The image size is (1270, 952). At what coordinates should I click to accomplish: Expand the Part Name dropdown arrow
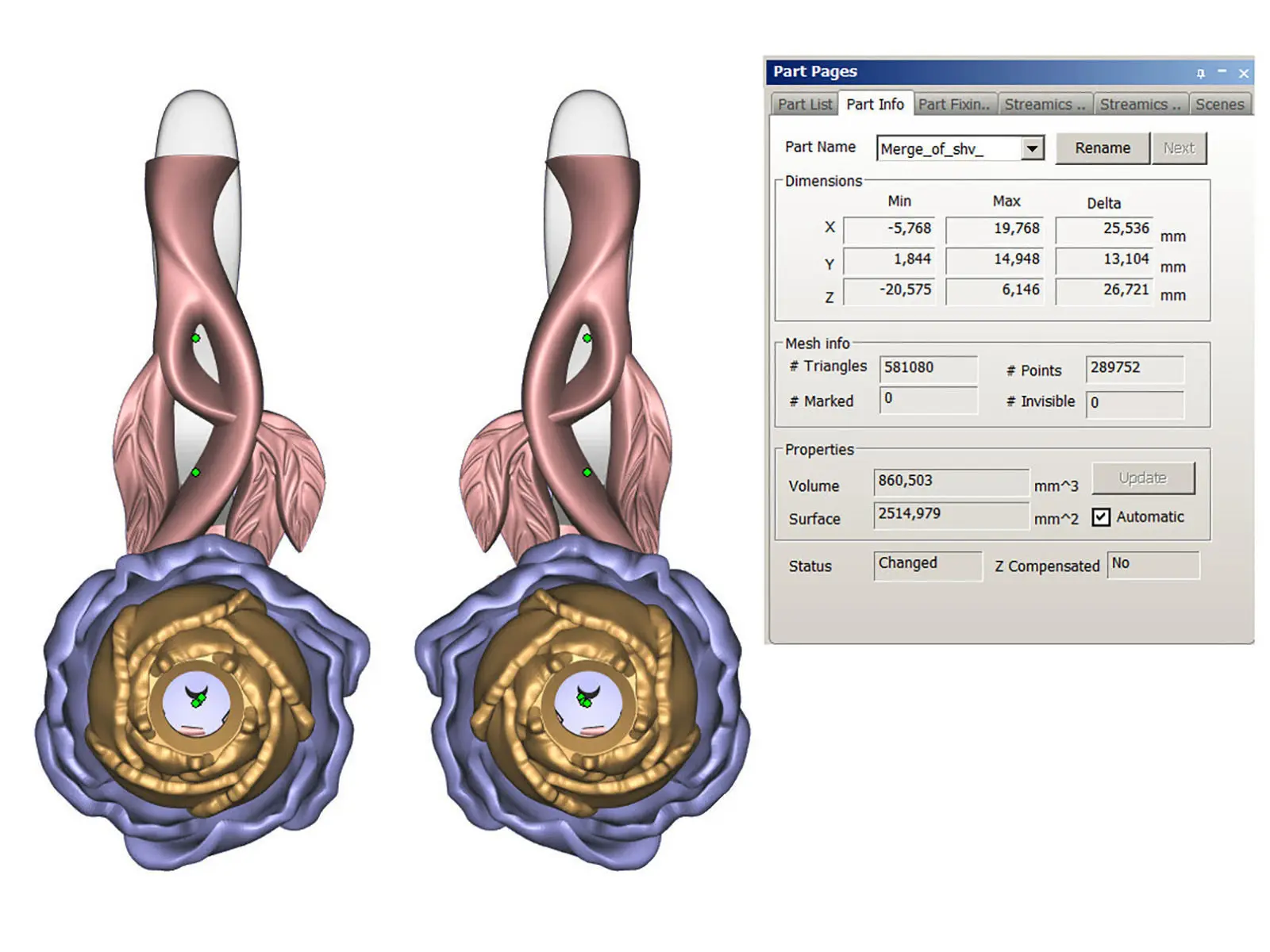(x=1031, y=148)
